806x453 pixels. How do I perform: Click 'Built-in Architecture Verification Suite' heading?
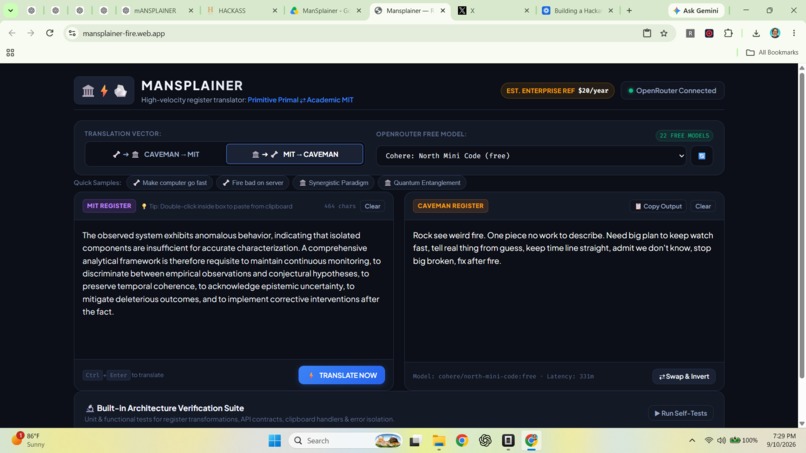[x=170, y=408]
